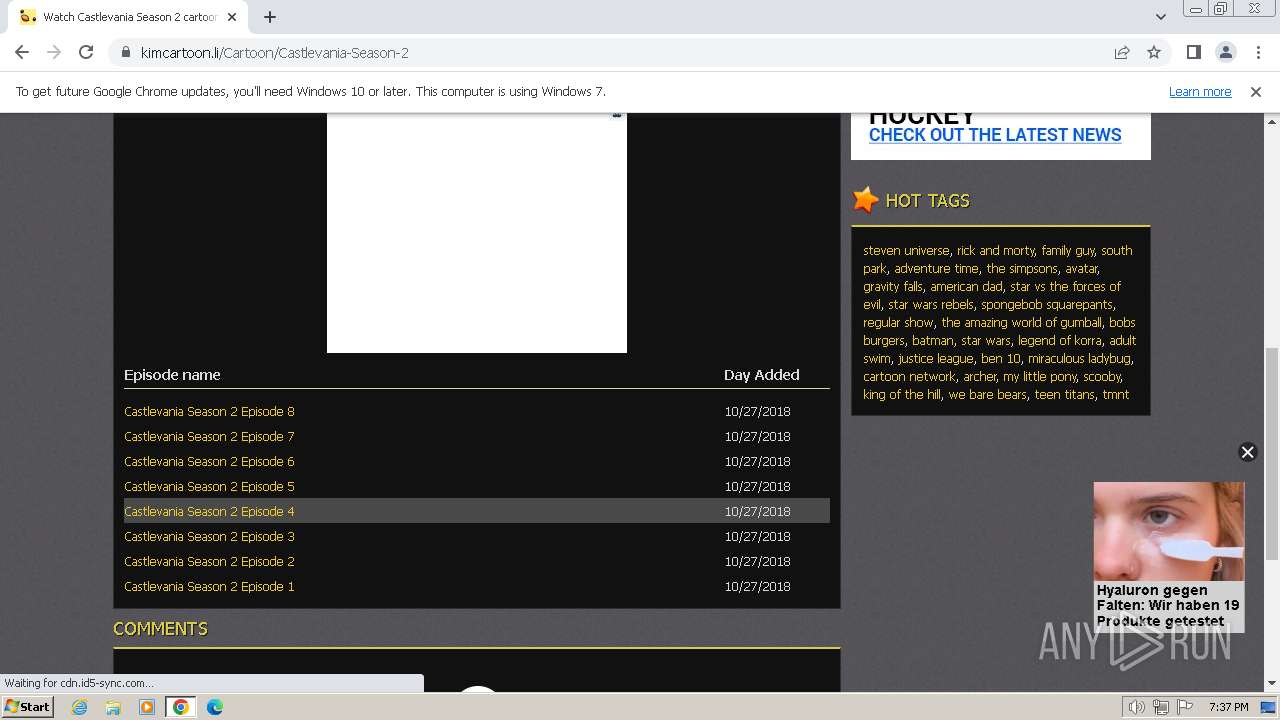Open Windows Explorer folder on taskbar
Image resolution: width=1280 pixels, height=720 pixels.
pos(113,707)
